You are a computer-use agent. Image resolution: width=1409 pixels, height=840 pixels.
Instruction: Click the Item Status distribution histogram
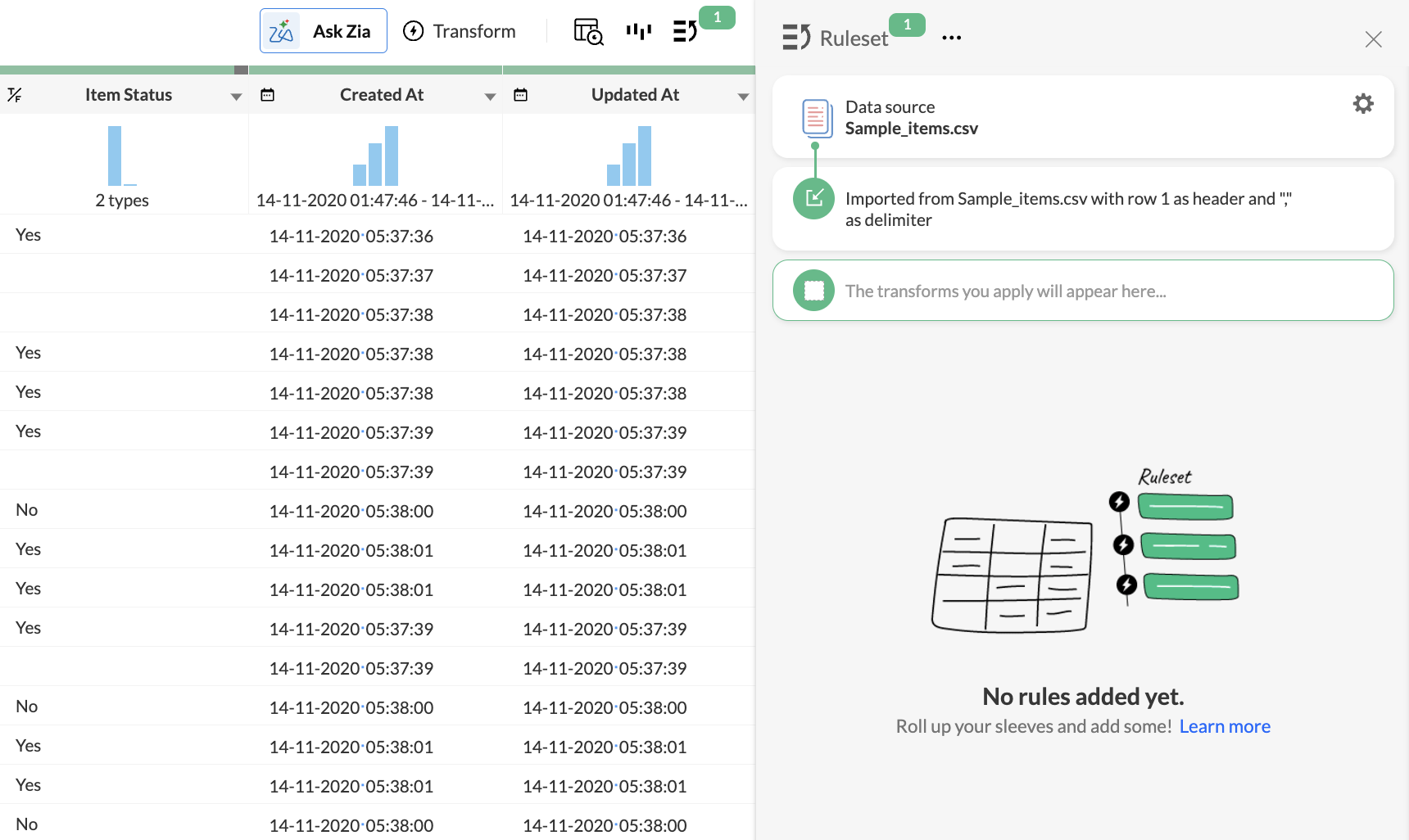pyautogui.click(x=122, y=156)
